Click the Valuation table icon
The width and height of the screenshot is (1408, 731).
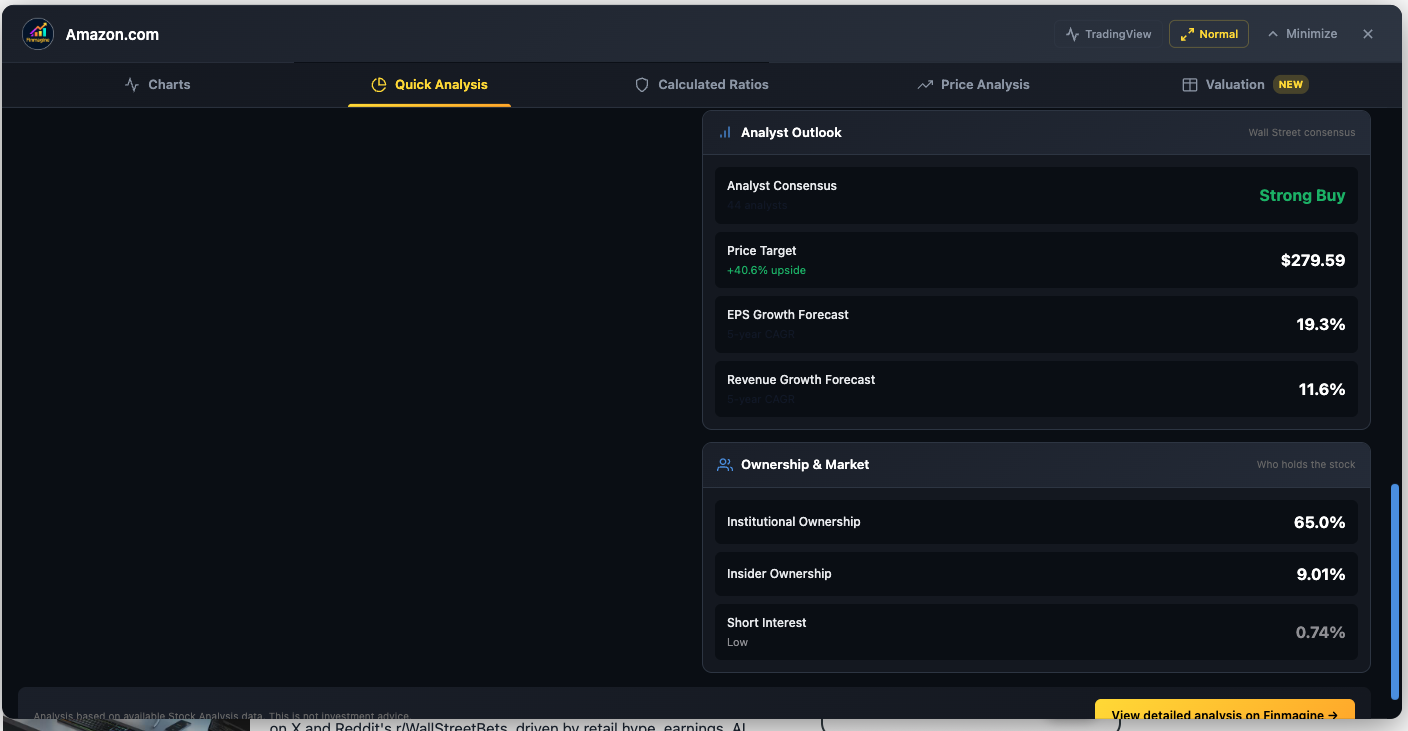click(x=1190, y=85)
